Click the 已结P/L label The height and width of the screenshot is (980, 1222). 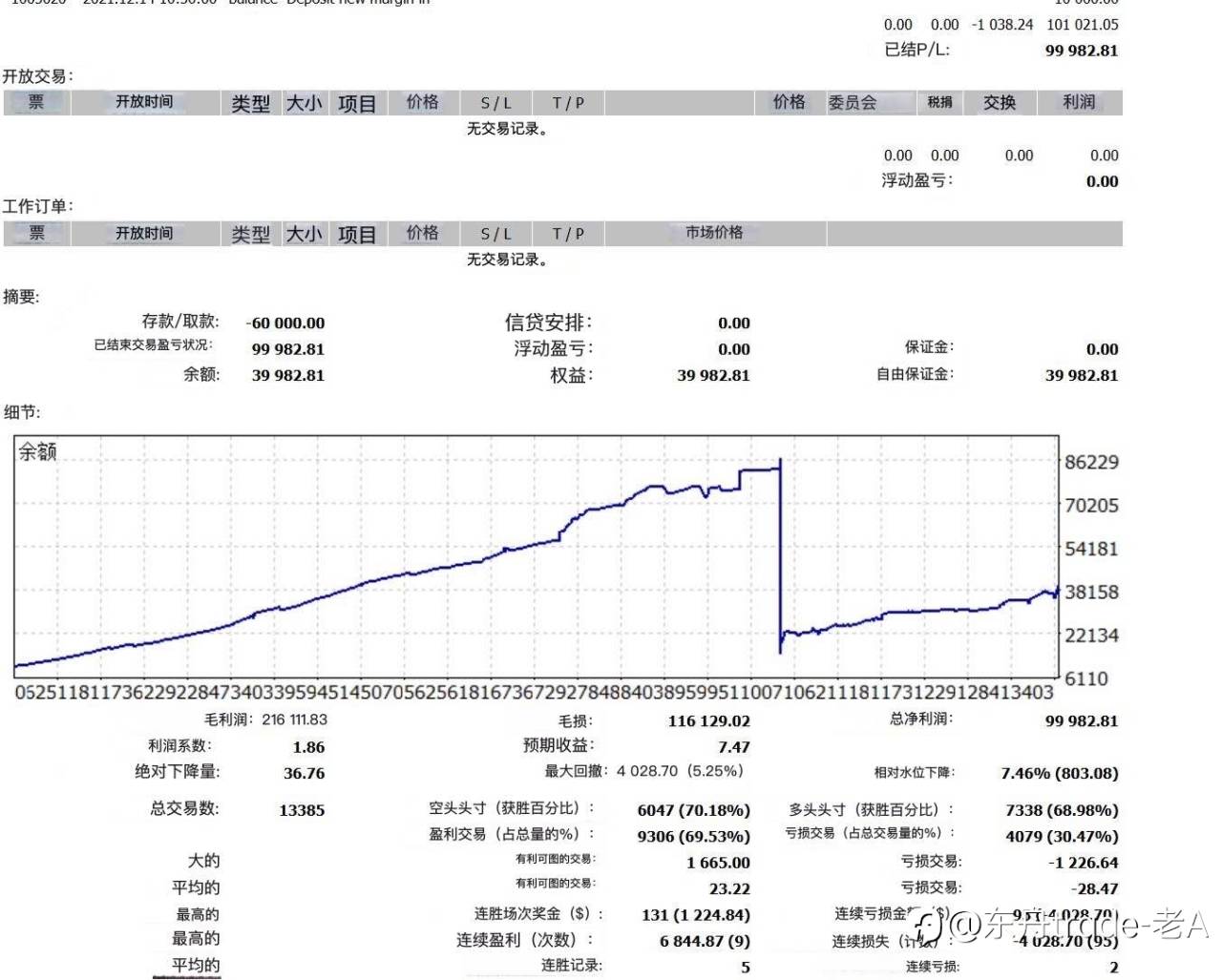917,50
